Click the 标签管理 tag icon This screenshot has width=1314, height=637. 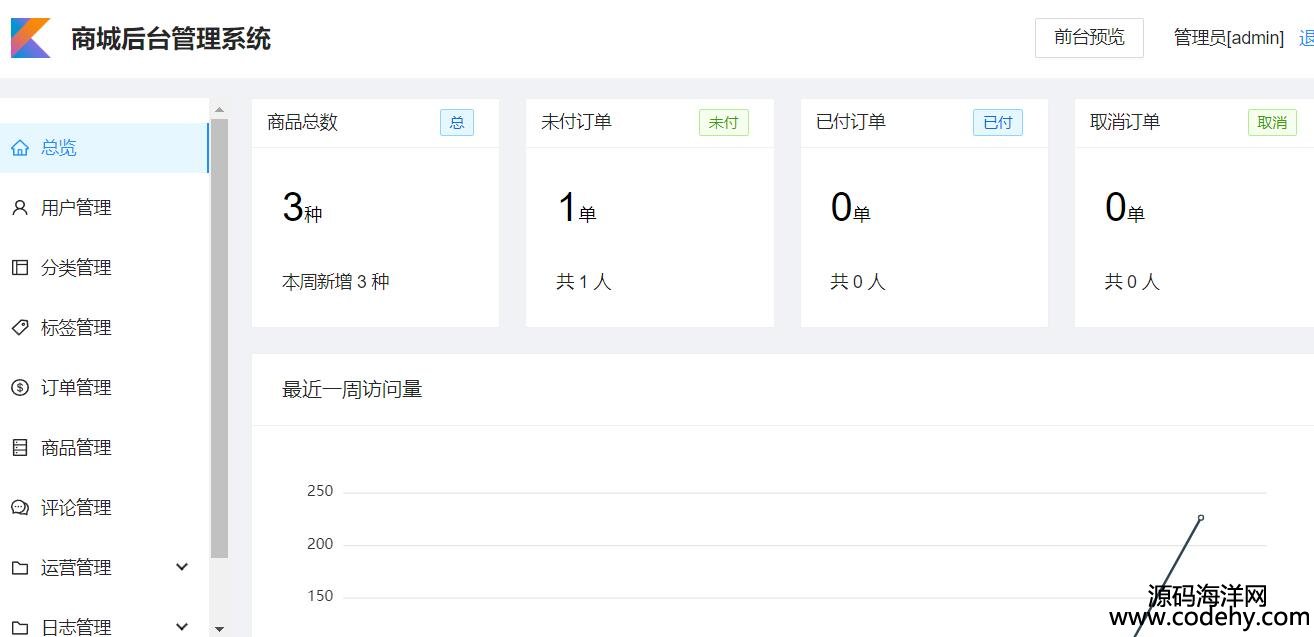(x=20, y=328)
